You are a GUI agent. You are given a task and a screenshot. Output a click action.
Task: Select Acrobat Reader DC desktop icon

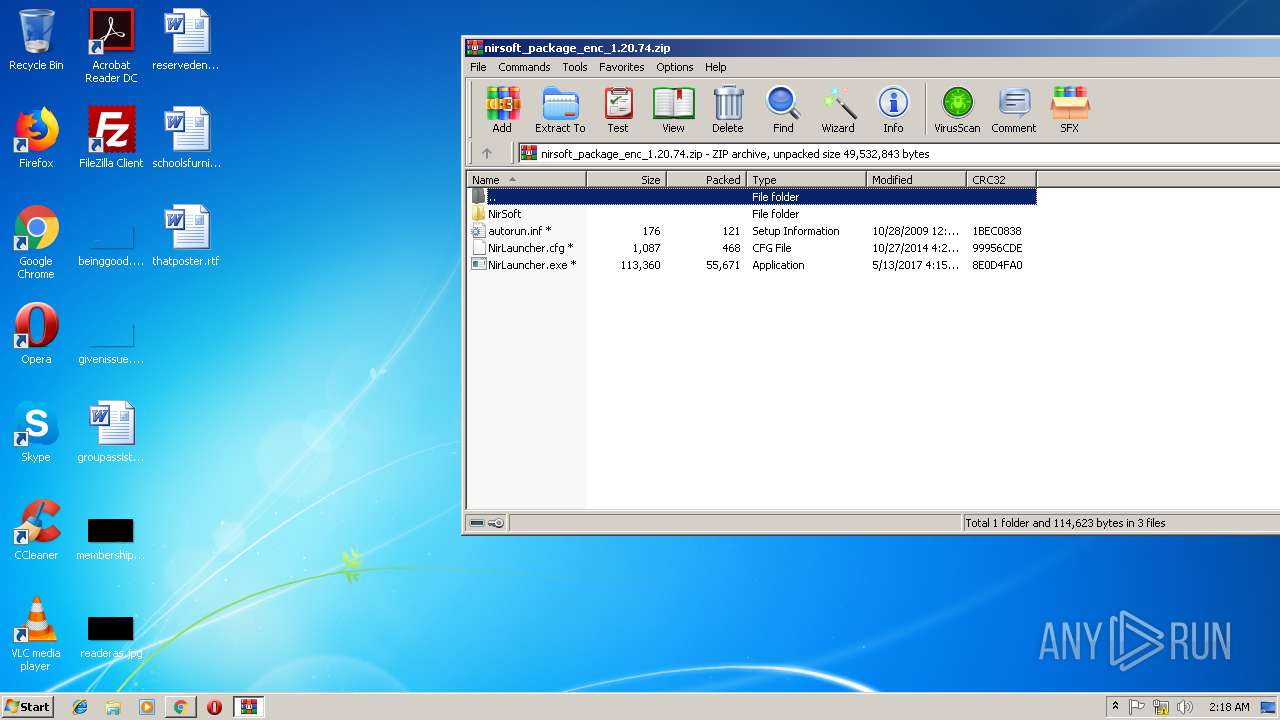111,46
